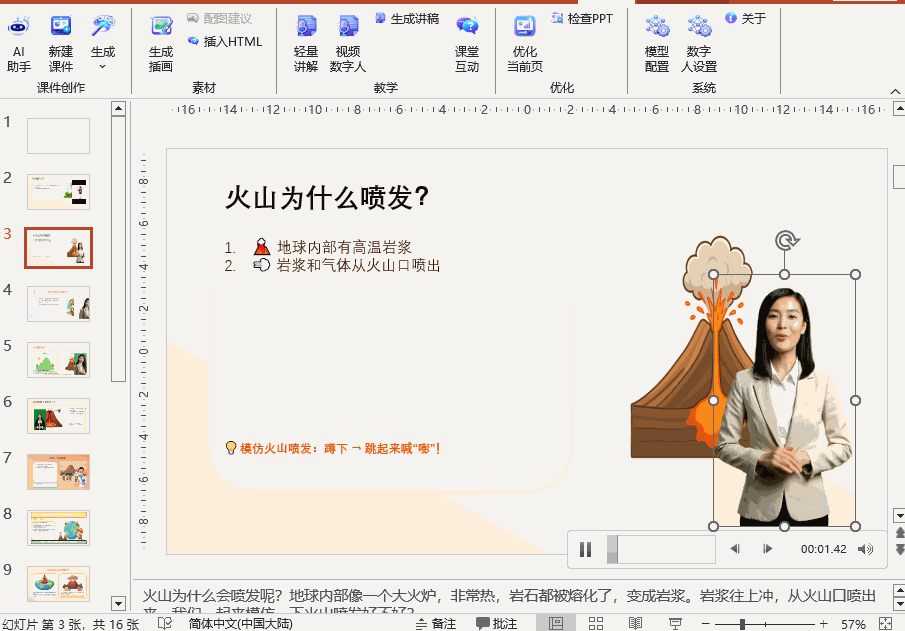The height and width of the screenshot is (631, 905).
Task: Click 关于 about button
Action: (746, 18)
